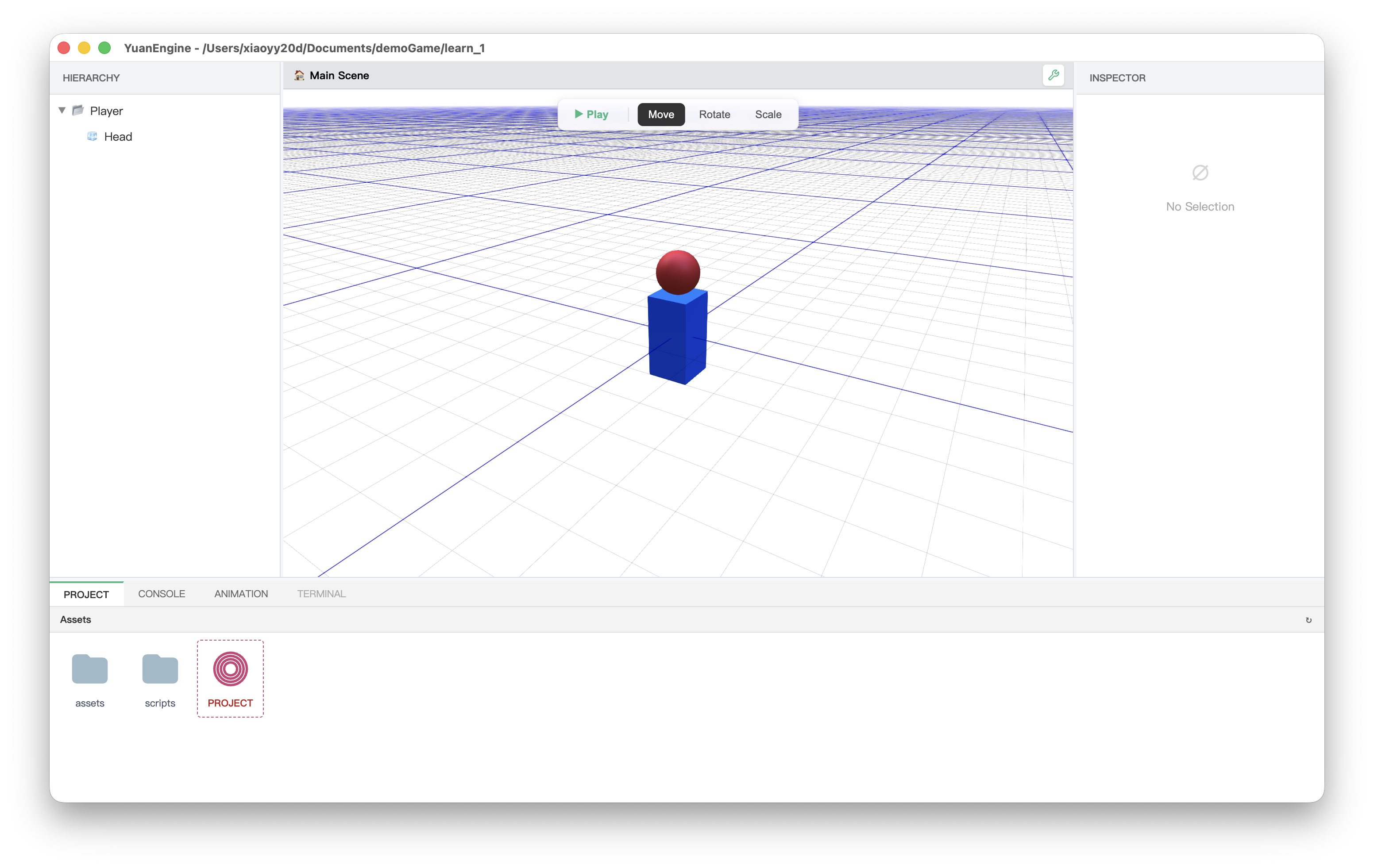This screenshot has width=1374, height=868.
Task: Open the CONSOLE tab
Action: click(x=162, y=594)
